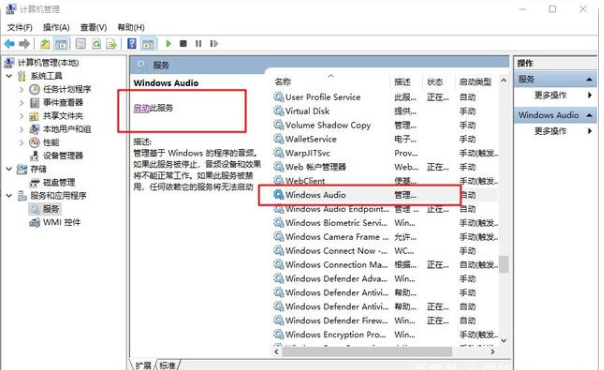
Task: Open 更多操作 under Windows Audio actions
Action: click(x=550, y=131)
